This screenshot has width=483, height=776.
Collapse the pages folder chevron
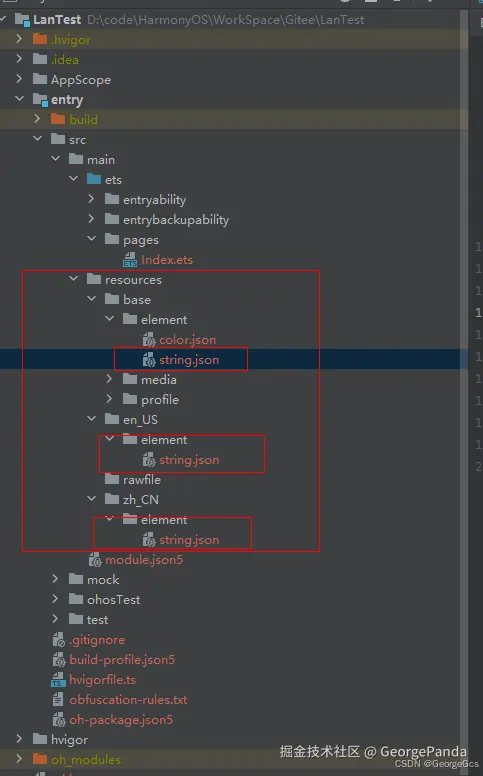[x=92, y=239]
